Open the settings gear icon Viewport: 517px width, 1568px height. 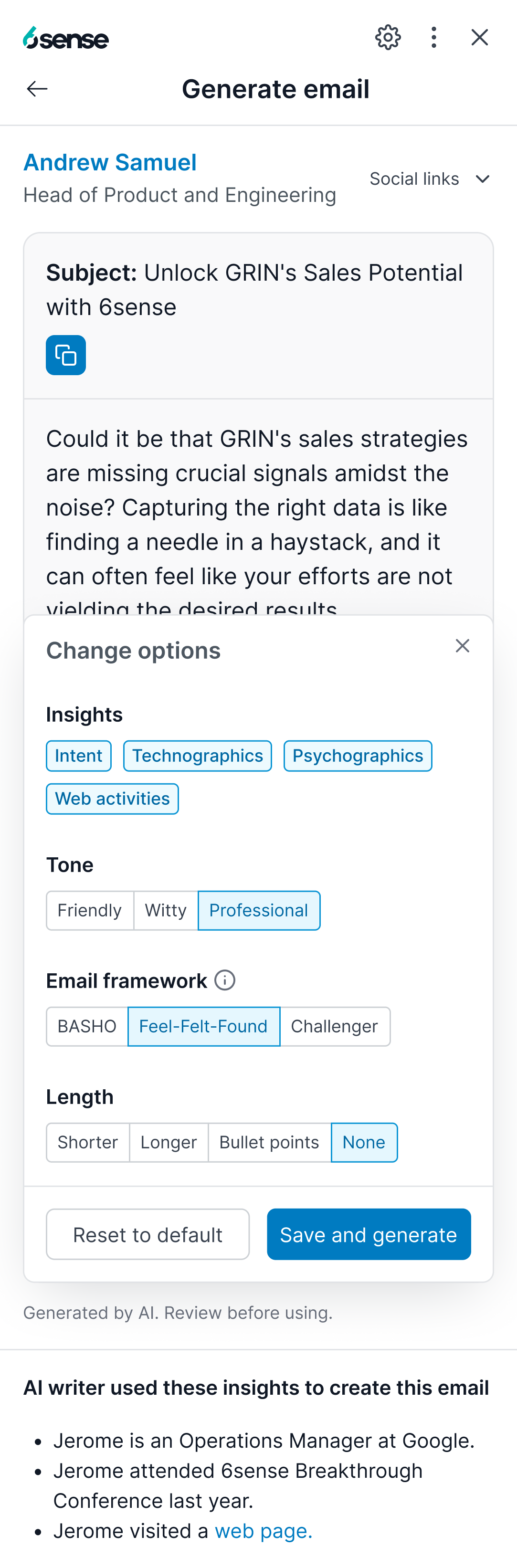pos(387,37)
